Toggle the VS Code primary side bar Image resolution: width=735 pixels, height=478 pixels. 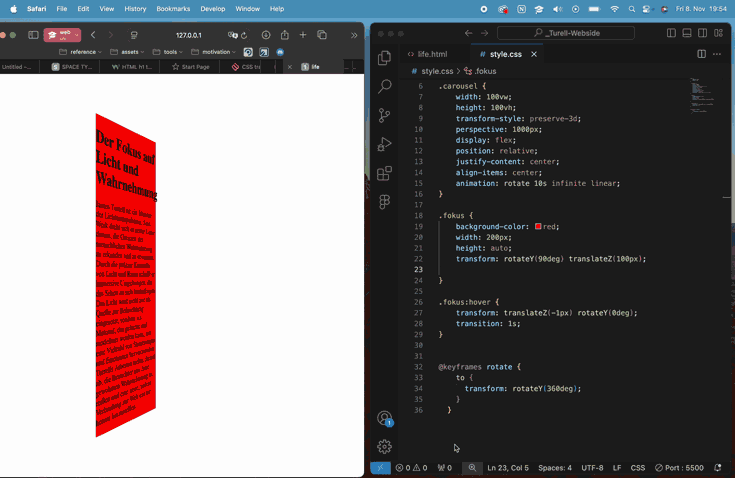click(x=671, y=33)
